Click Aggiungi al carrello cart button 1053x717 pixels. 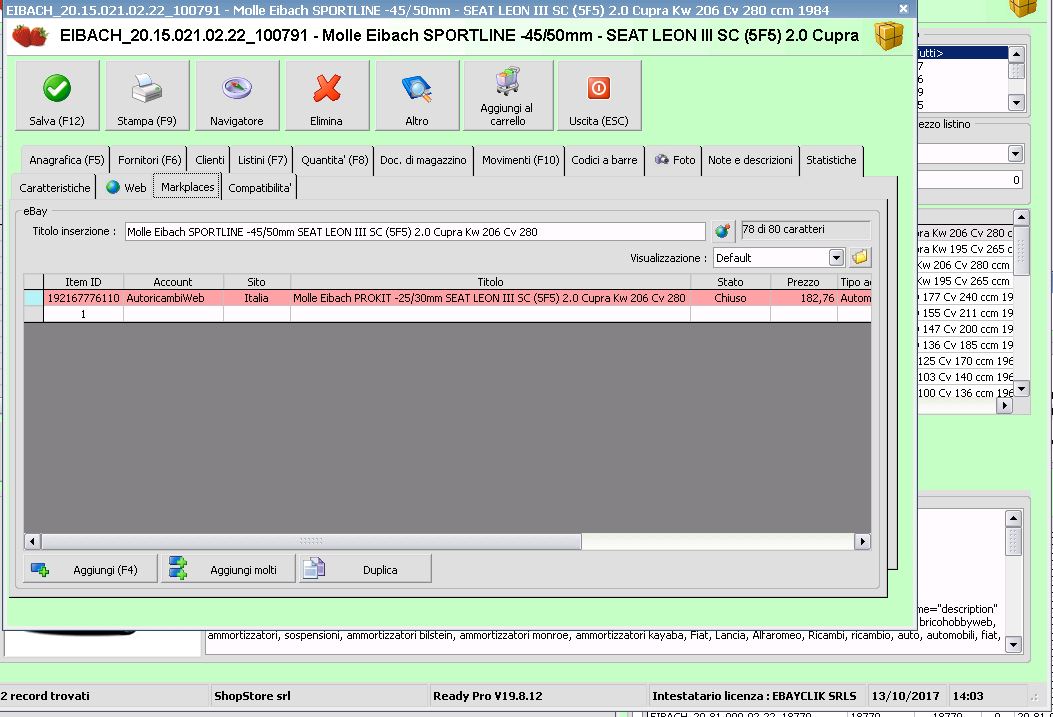click(x=508, y=95)
